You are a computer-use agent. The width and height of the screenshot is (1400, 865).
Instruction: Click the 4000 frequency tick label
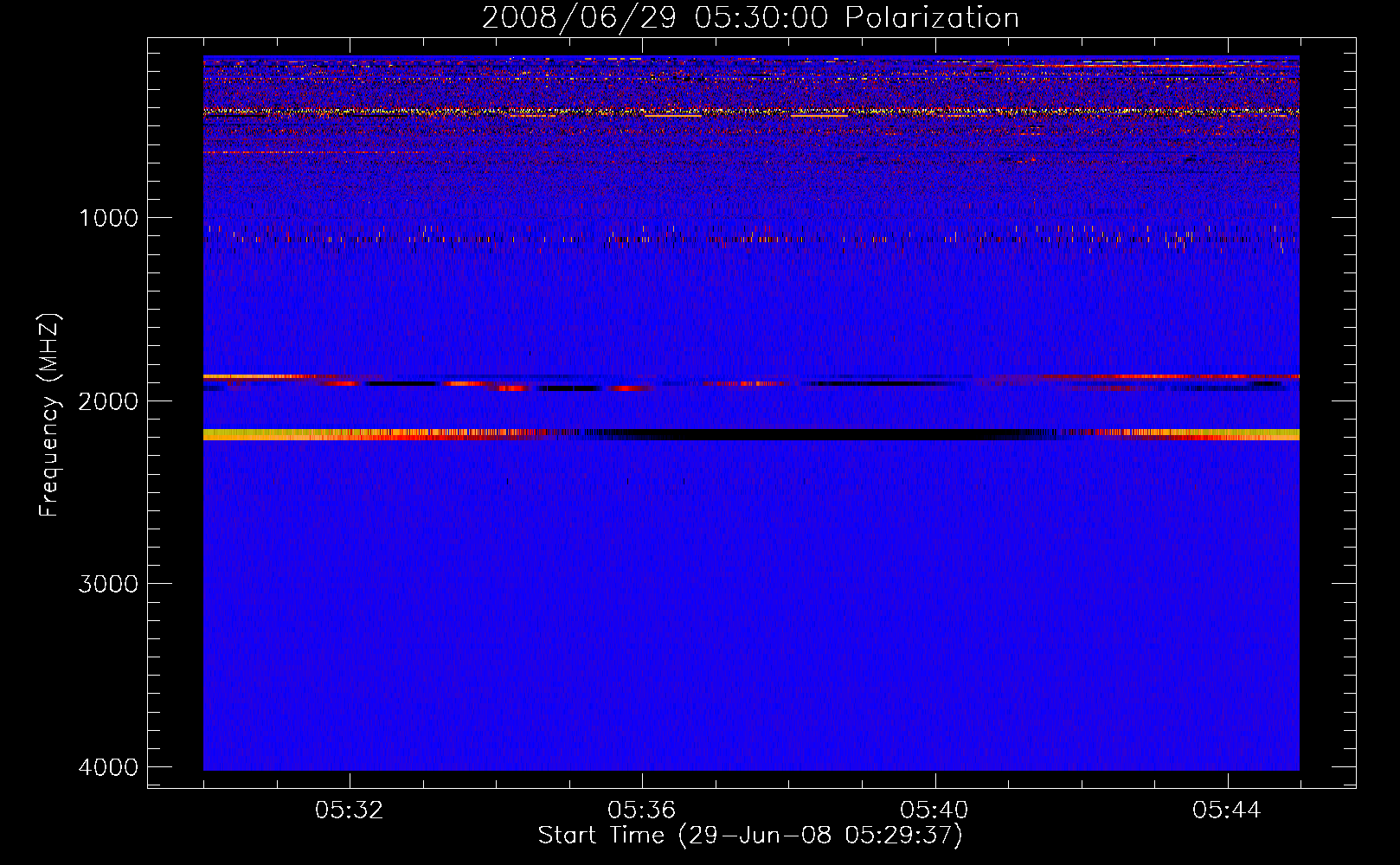point(108,767)
